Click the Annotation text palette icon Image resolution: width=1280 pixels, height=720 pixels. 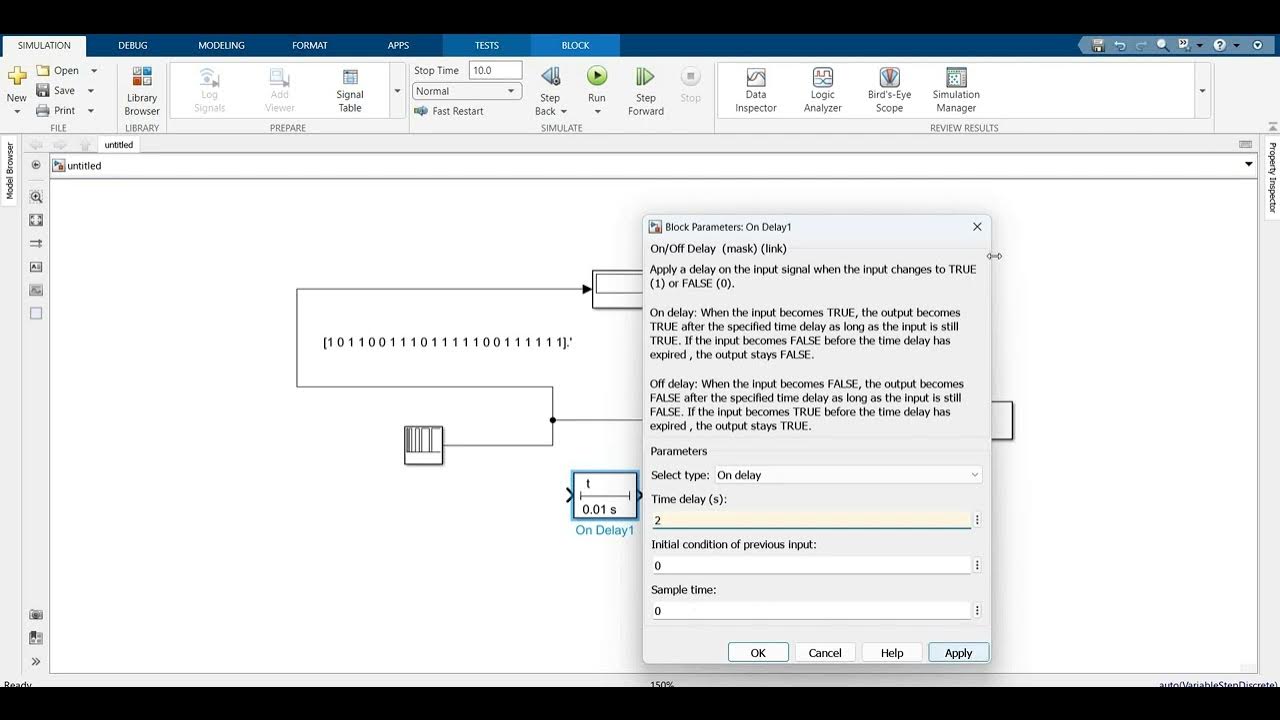pos(36,267)
